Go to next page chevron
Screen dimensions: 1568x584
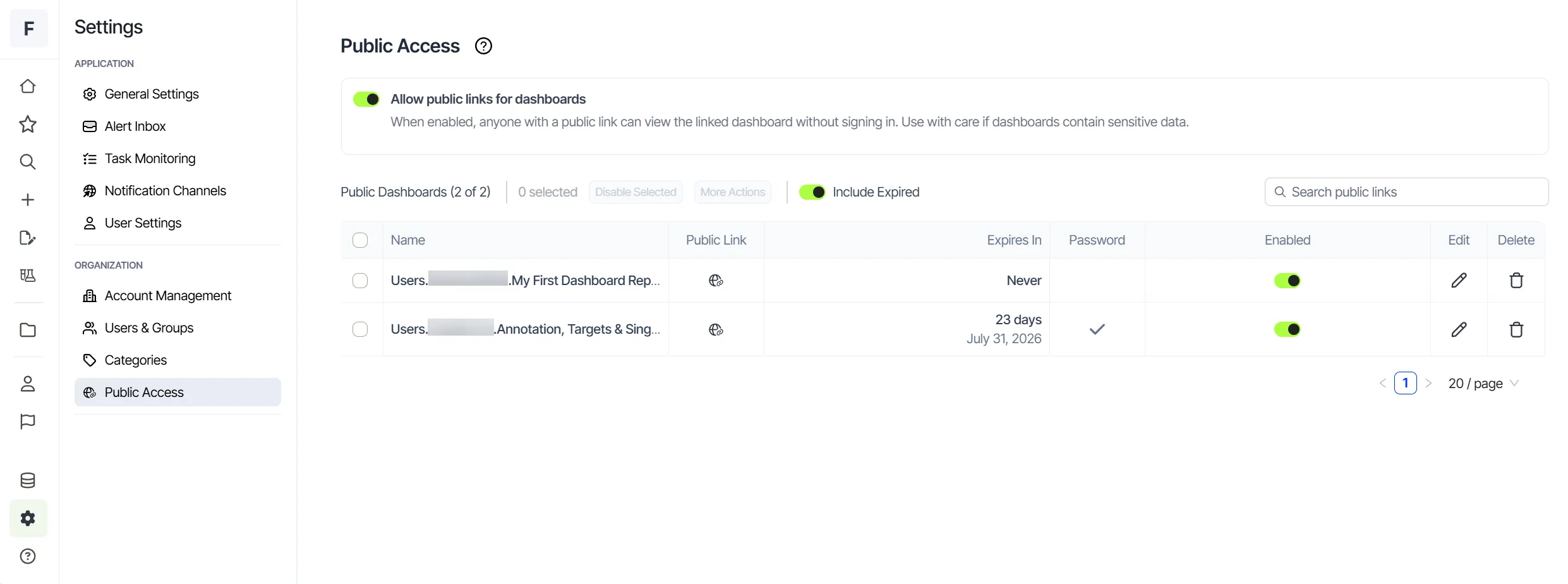pyautogui.click(x=1428, y=384)
